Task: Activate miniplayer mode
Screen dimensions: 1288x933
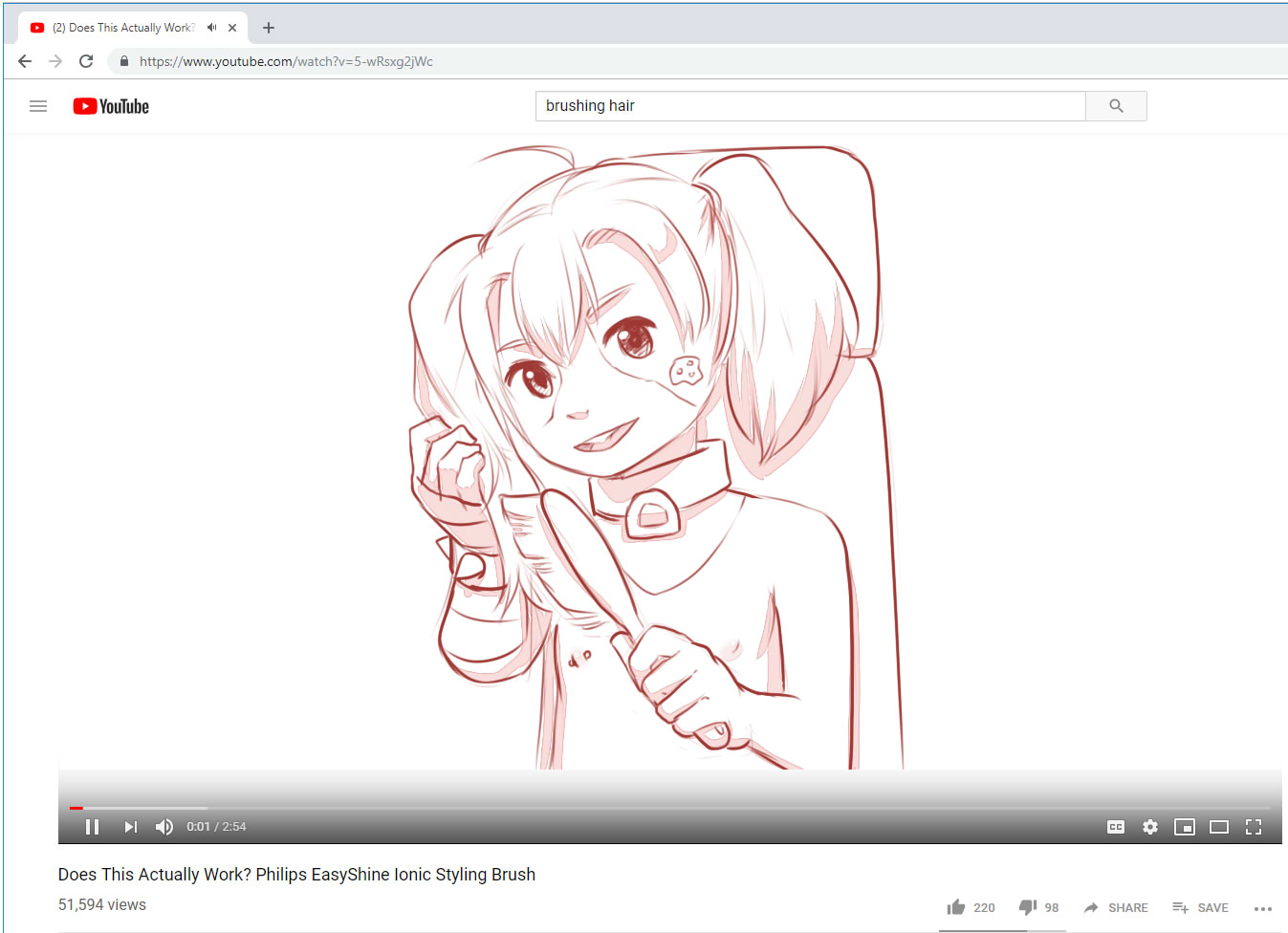Action: click(x=1184, y=827)
